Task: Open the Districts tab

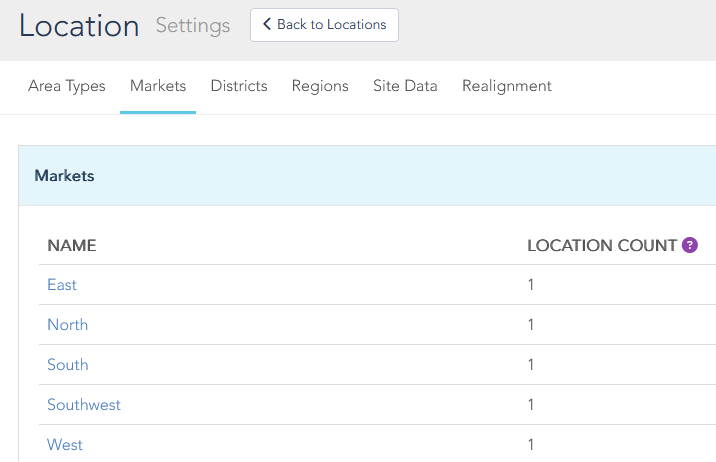Action: 239,86
